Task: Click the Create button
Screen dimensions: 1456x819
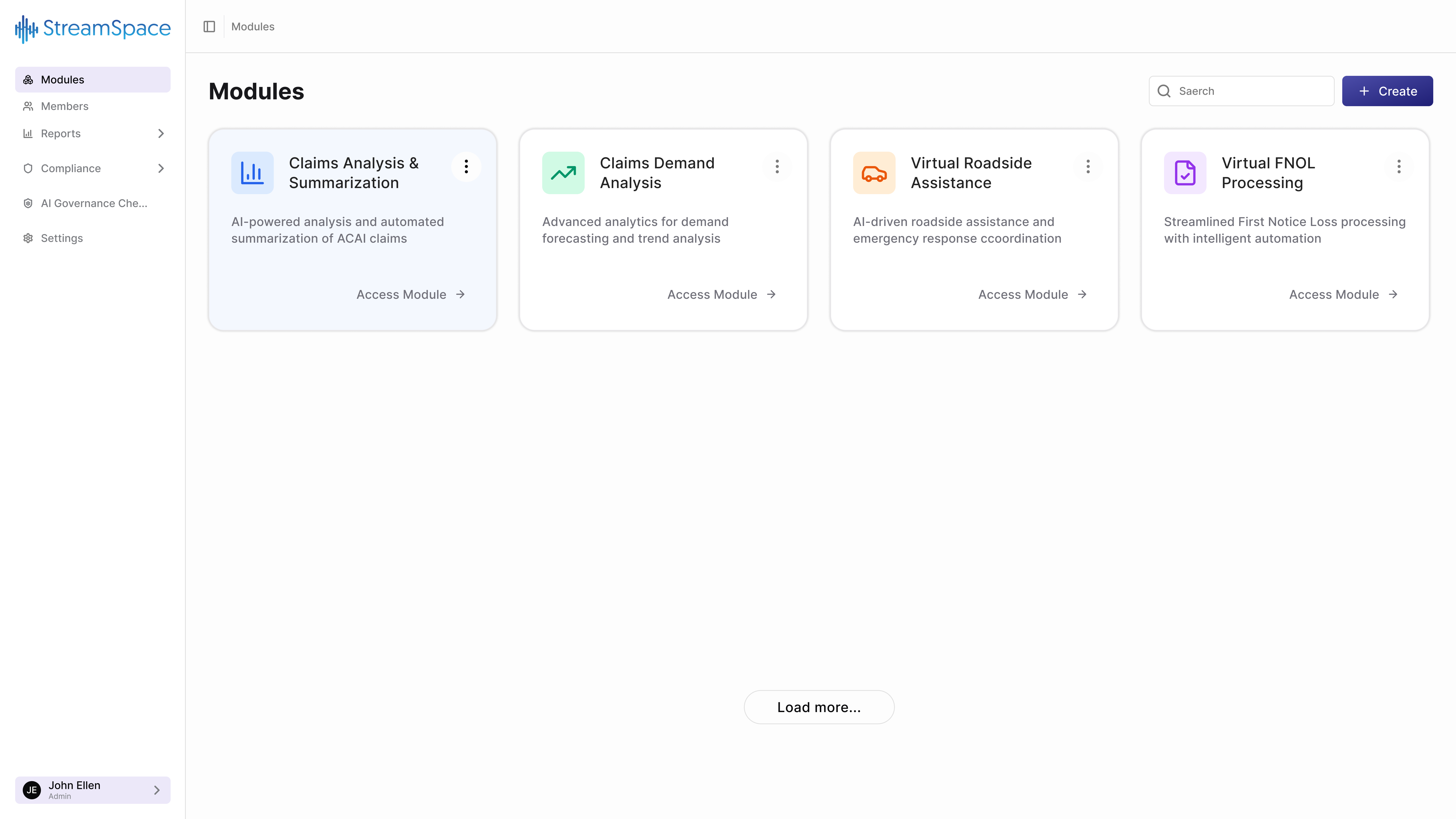Action: 1387,91
